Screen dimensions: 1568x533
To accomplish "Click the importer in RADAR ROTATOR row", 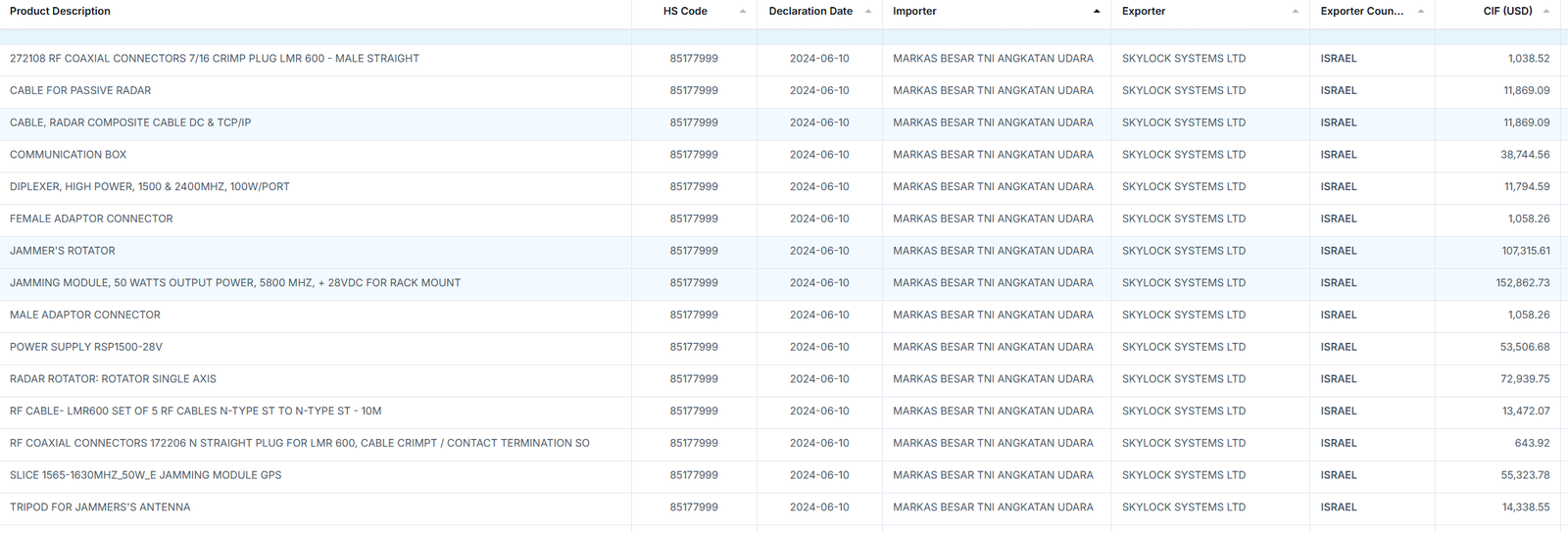I will tap(993, 379).
